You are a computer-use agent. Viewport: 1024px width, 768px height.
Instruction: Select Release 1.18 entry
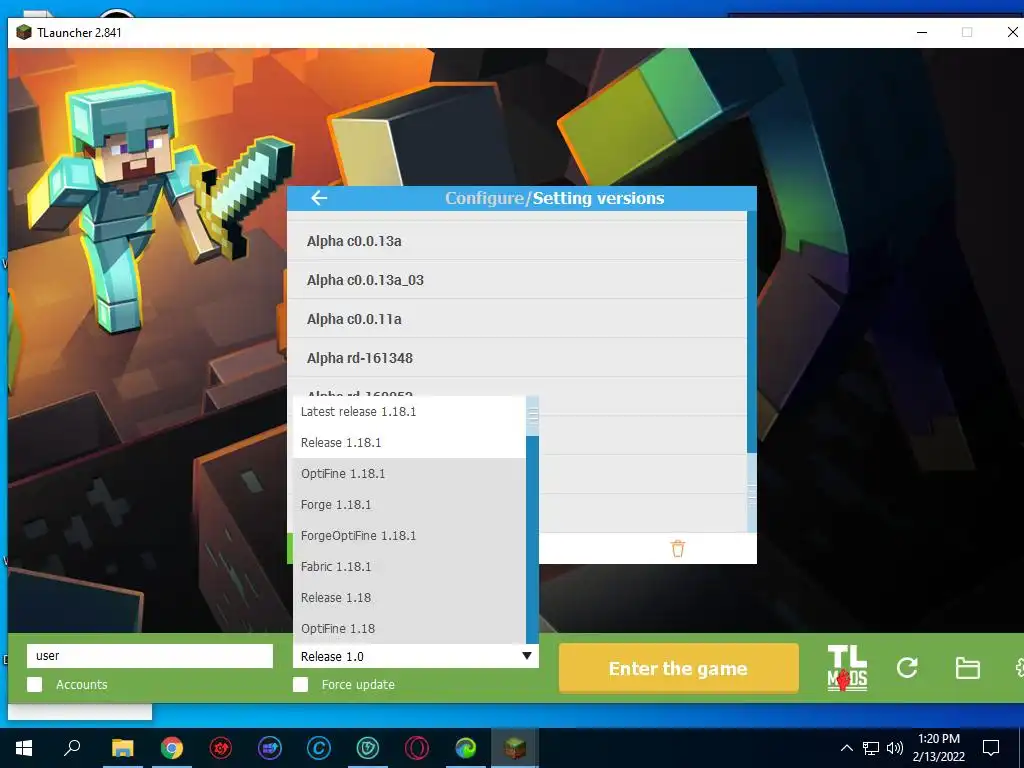(409, 598)
